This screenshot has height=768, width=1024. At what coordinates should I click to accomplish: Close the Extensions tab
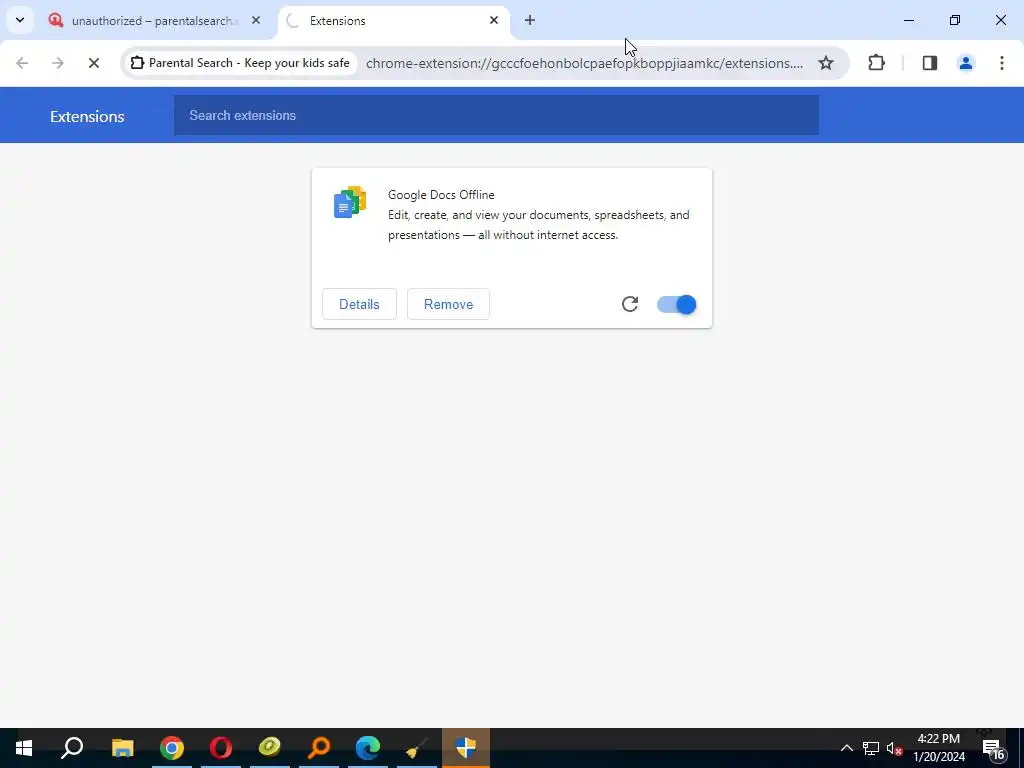coord(494,20)
